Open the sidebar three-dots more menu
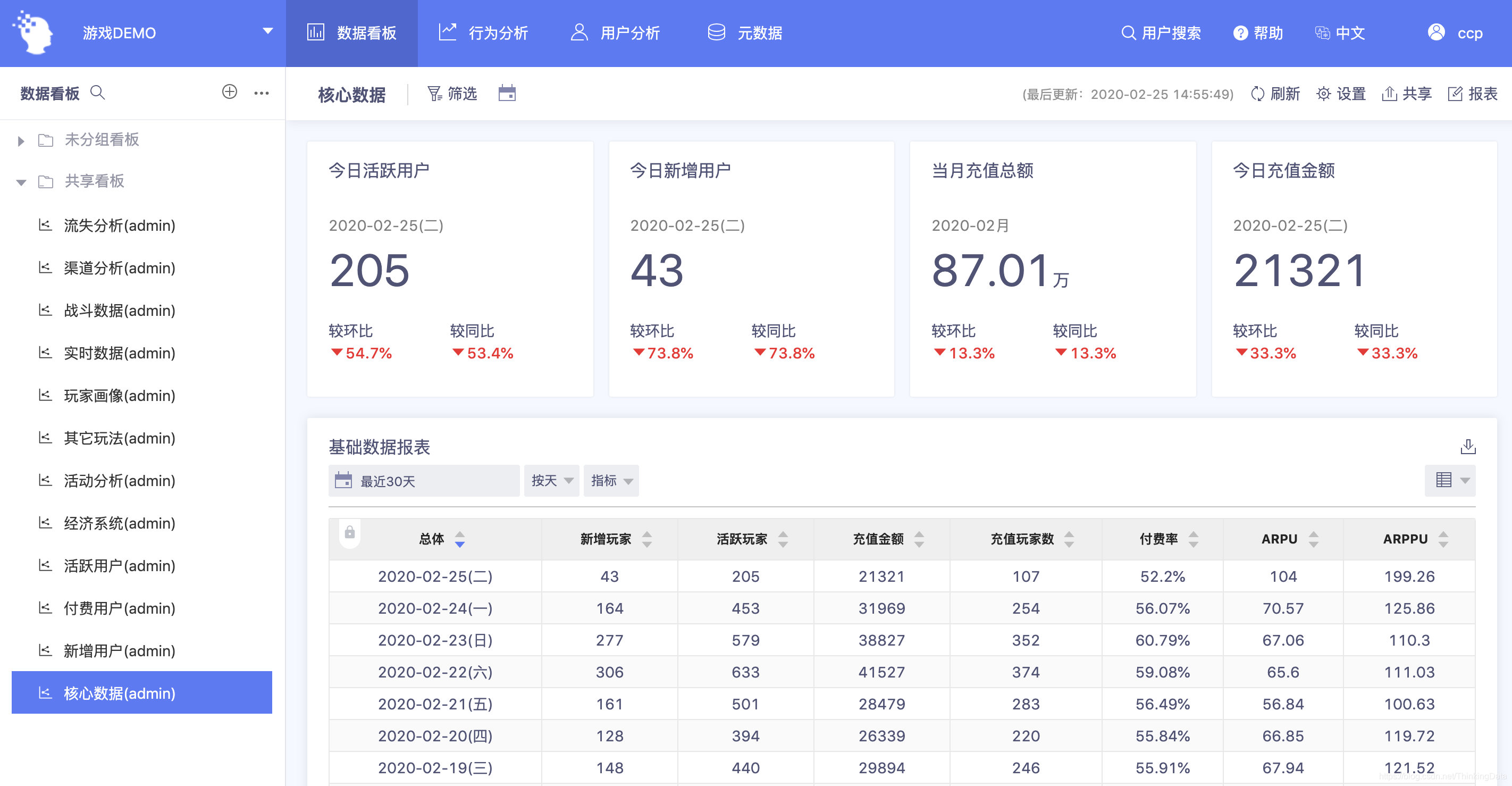This screenshot has height=786, width=1512. click(261, 93)
